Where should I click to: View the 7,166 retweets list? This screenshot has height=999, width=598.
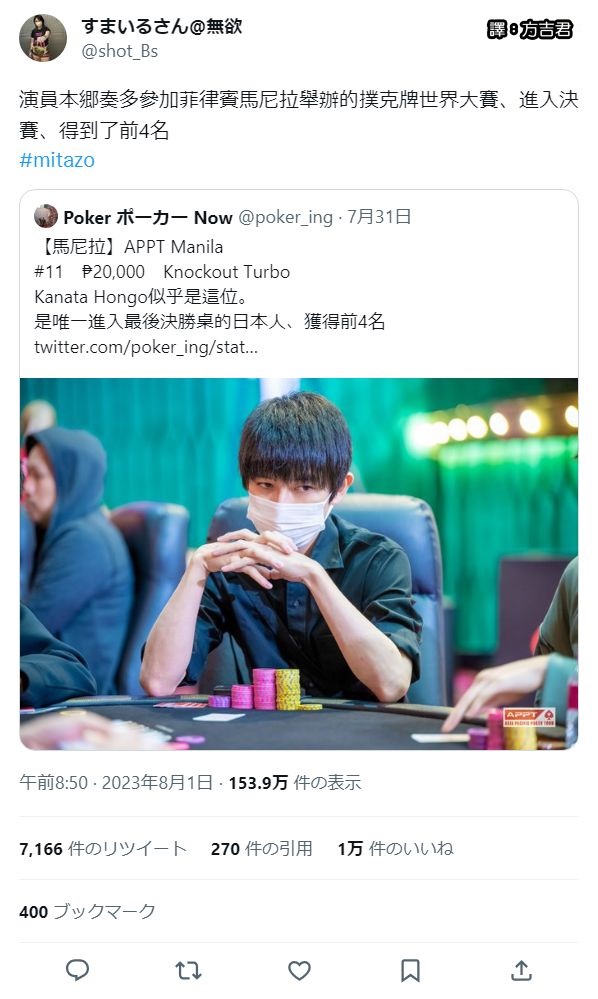pyautogui.click(x=103, y=849)
